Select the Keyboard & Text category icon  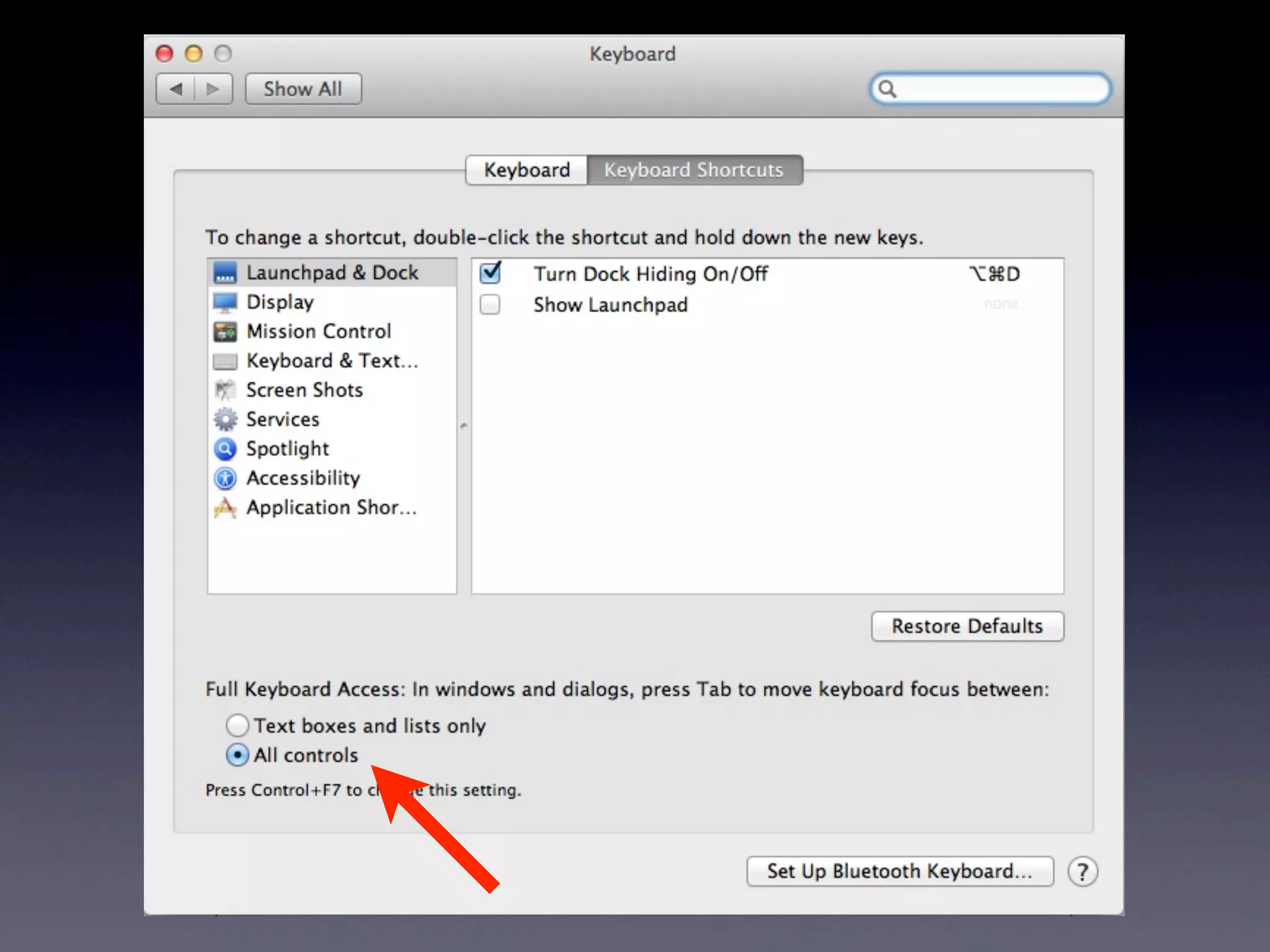pyautogui.click(x=225, y=361)
